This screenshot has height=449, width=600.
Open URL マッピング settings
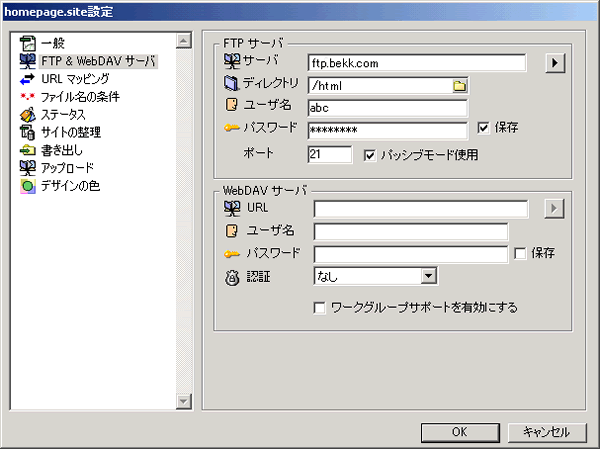click(75, 79)
